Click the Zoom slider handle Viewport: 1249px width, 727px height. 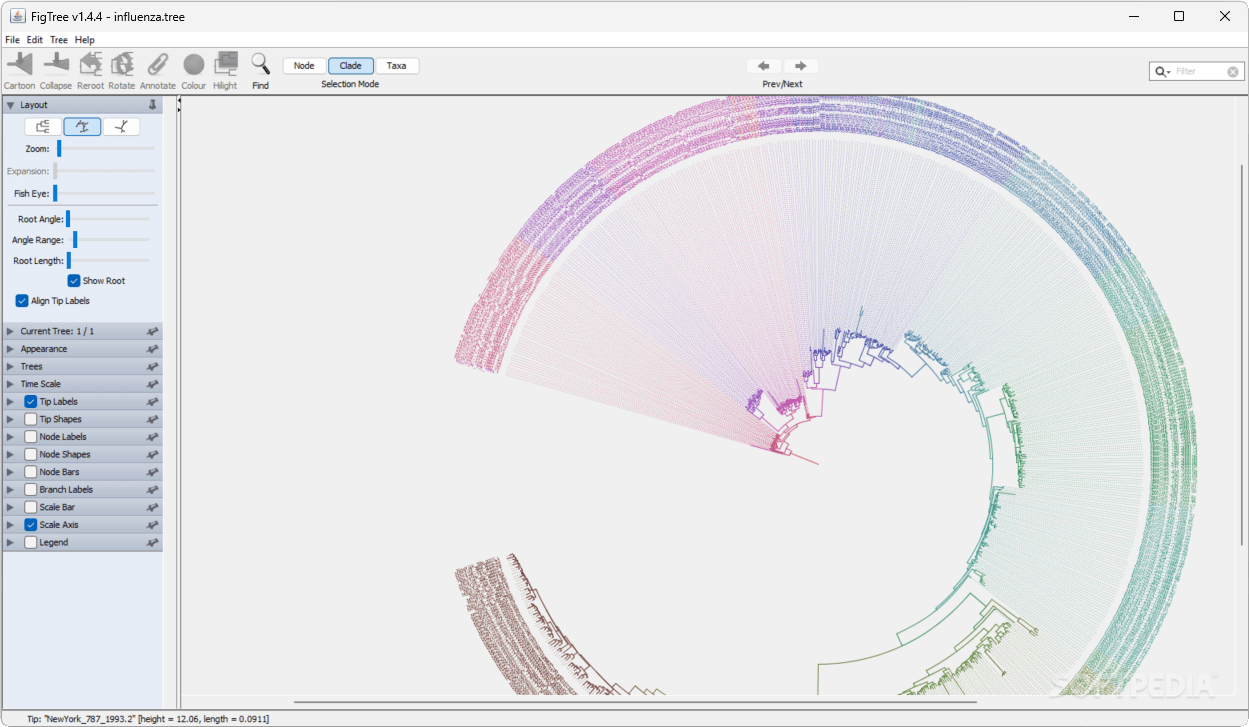(x=59, y=149)
